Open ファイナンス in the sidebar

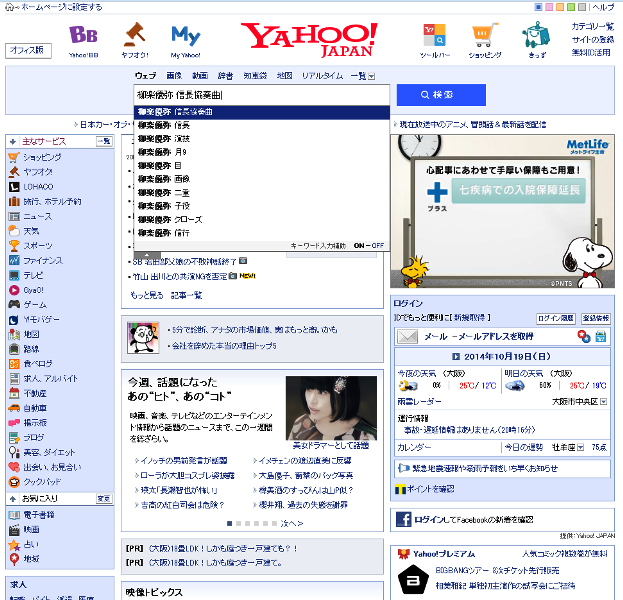43,261
